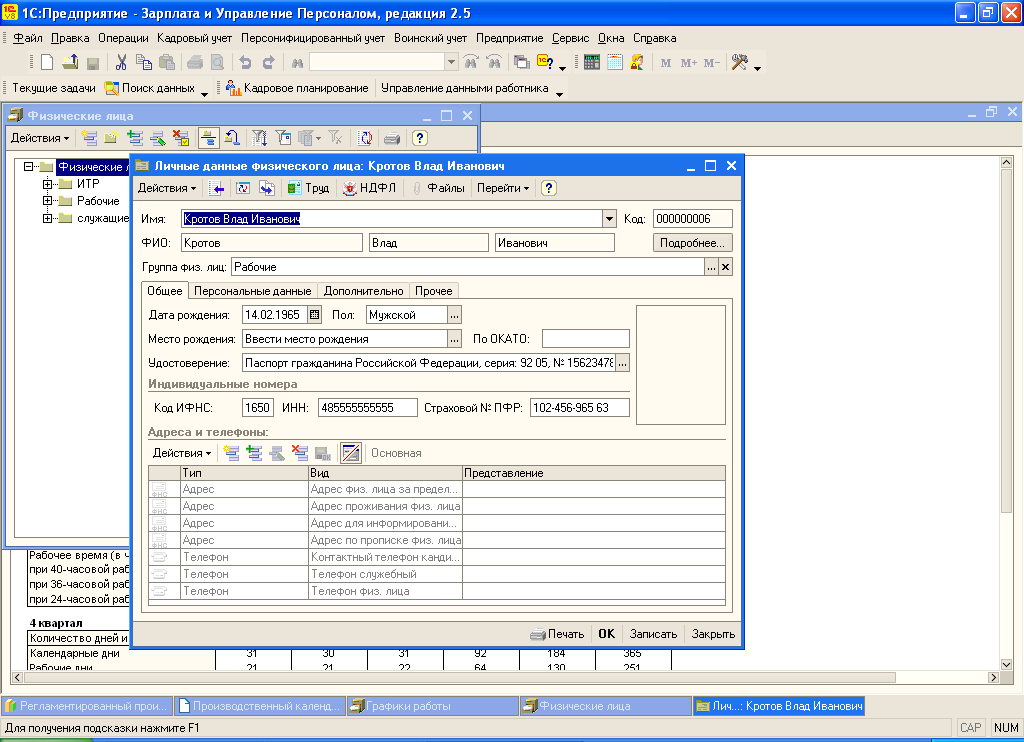Image resolution: width=1024 pixels, height=742 pixels.
Task: Click the Cut scissors icon
Action: tap(121, 63)
